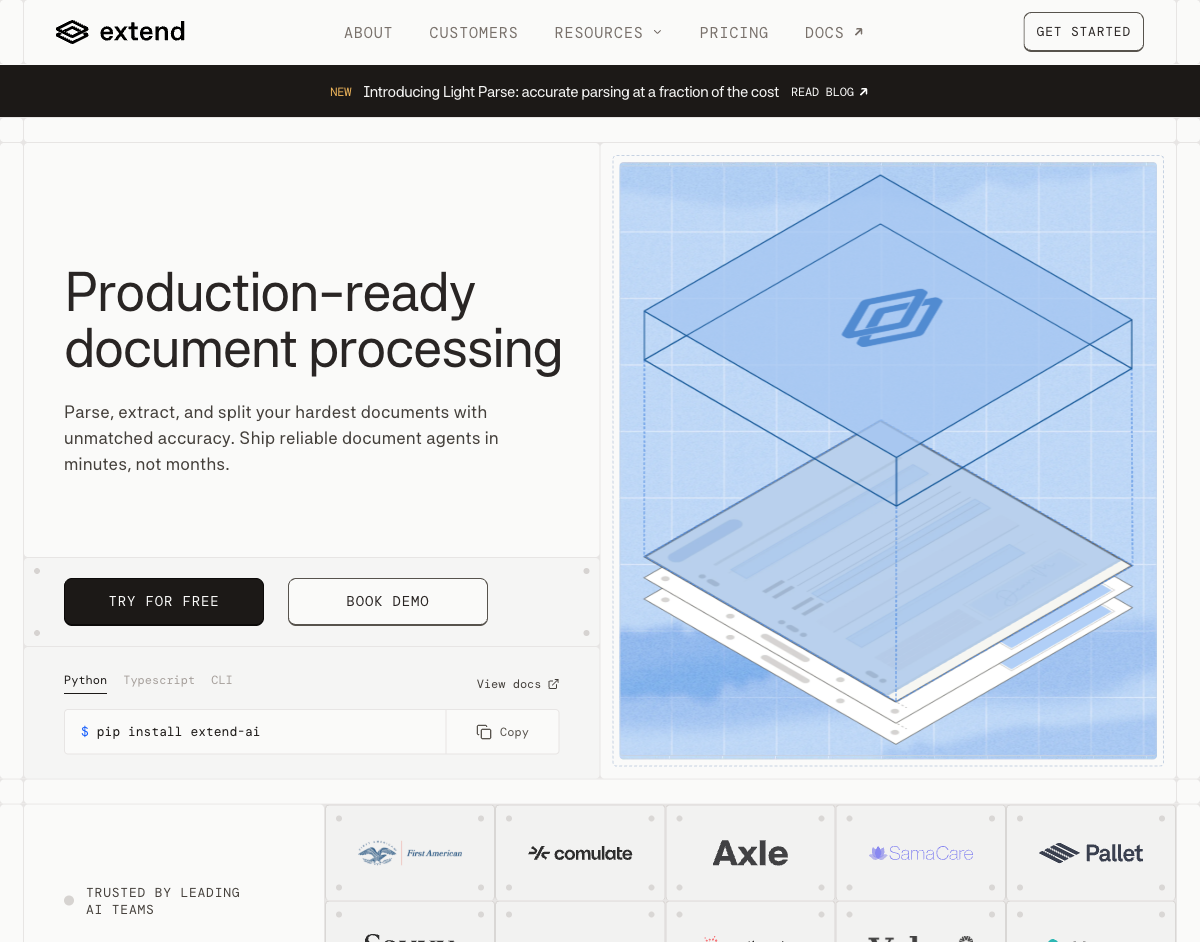Screen dimensions: 1200x942
Task: Click the Try For Free button
Action: click(x=164, y=602)
